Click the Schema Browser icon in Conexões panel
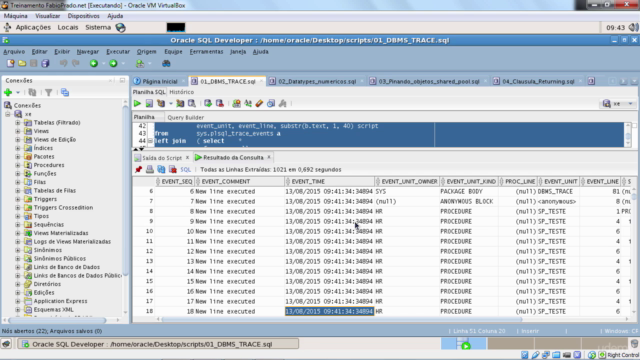The height and width of the screenshot is (360, 640). pyautogui.click(x=65, y=92)
